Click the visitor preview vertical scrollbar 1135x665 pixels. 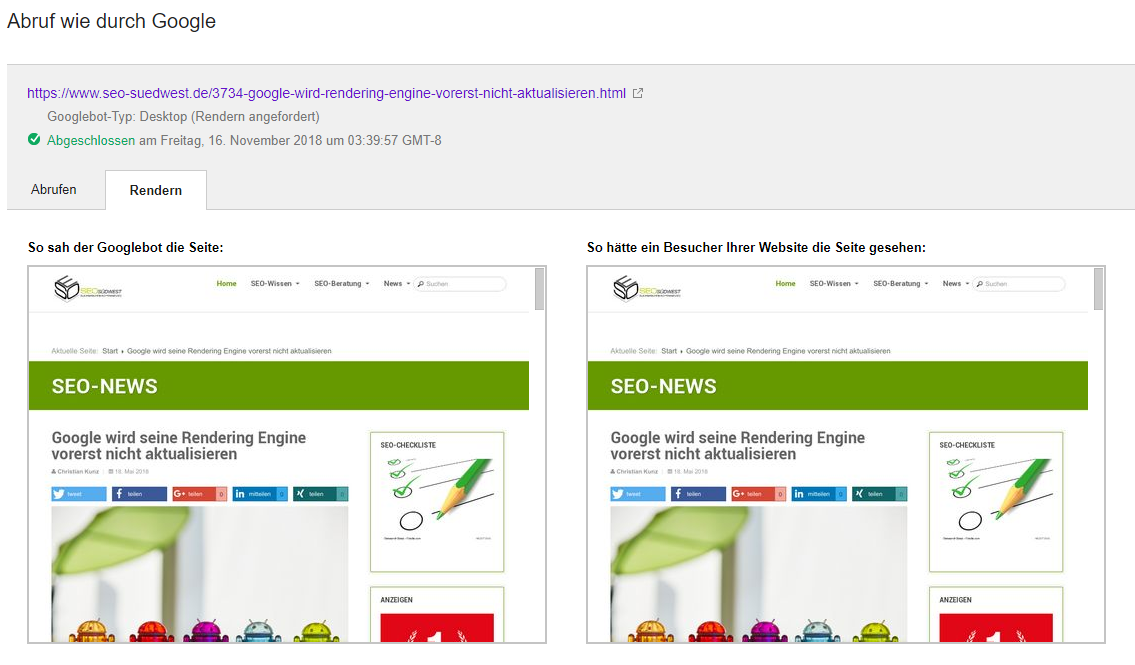coord(1099,289)
